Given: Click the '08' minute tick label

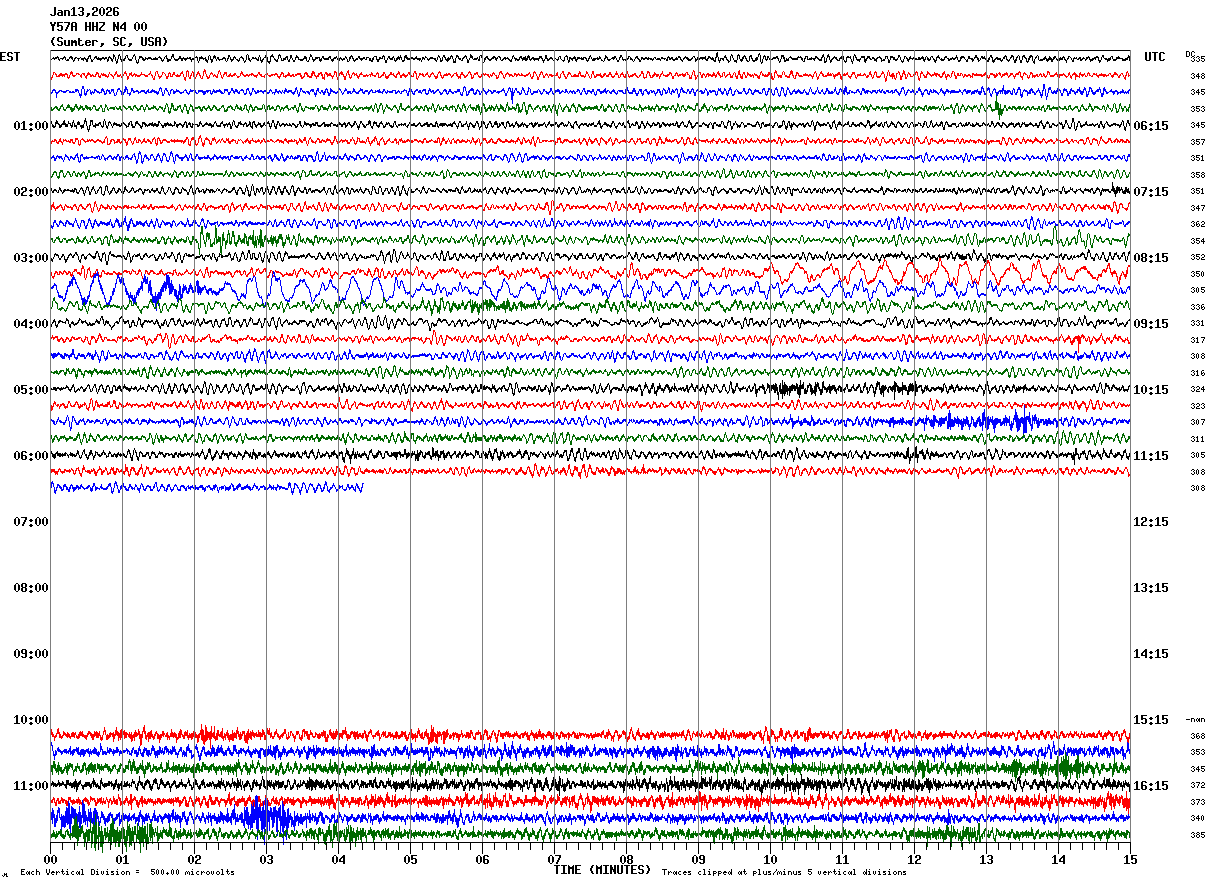Looking at the screenshot, I should point(626,859).
